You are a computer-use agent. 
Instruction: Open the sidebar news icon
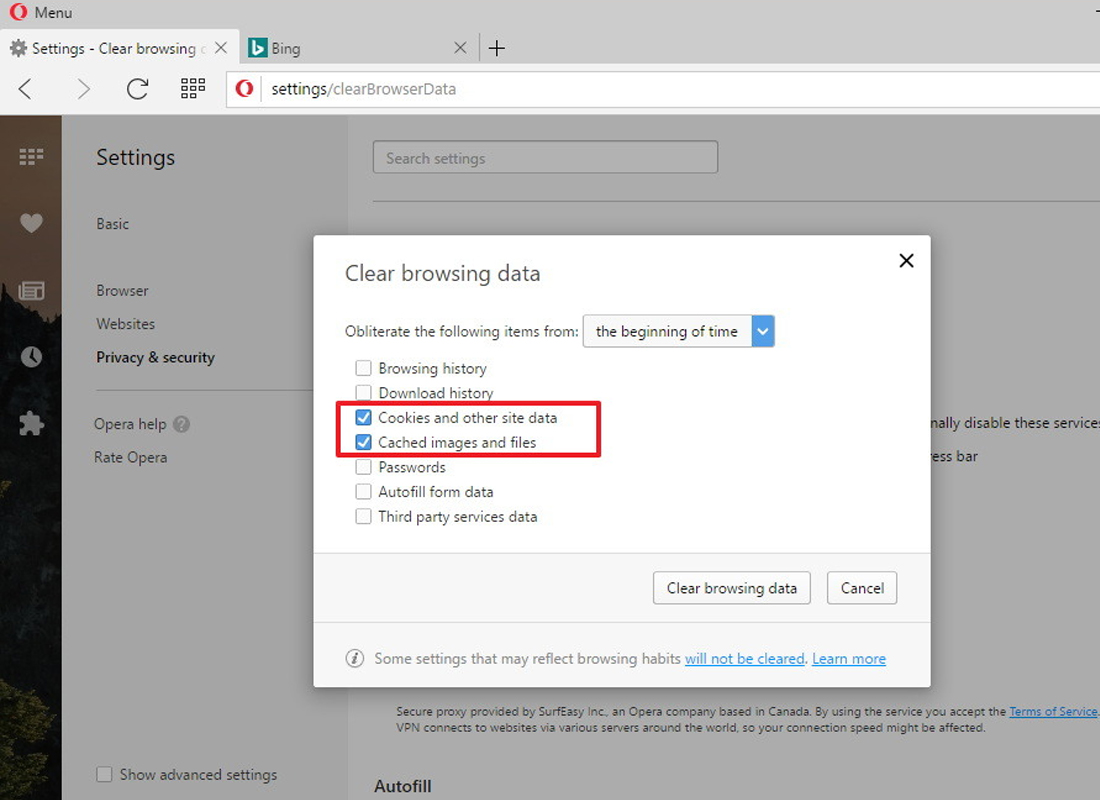click(x=31, y=290)
